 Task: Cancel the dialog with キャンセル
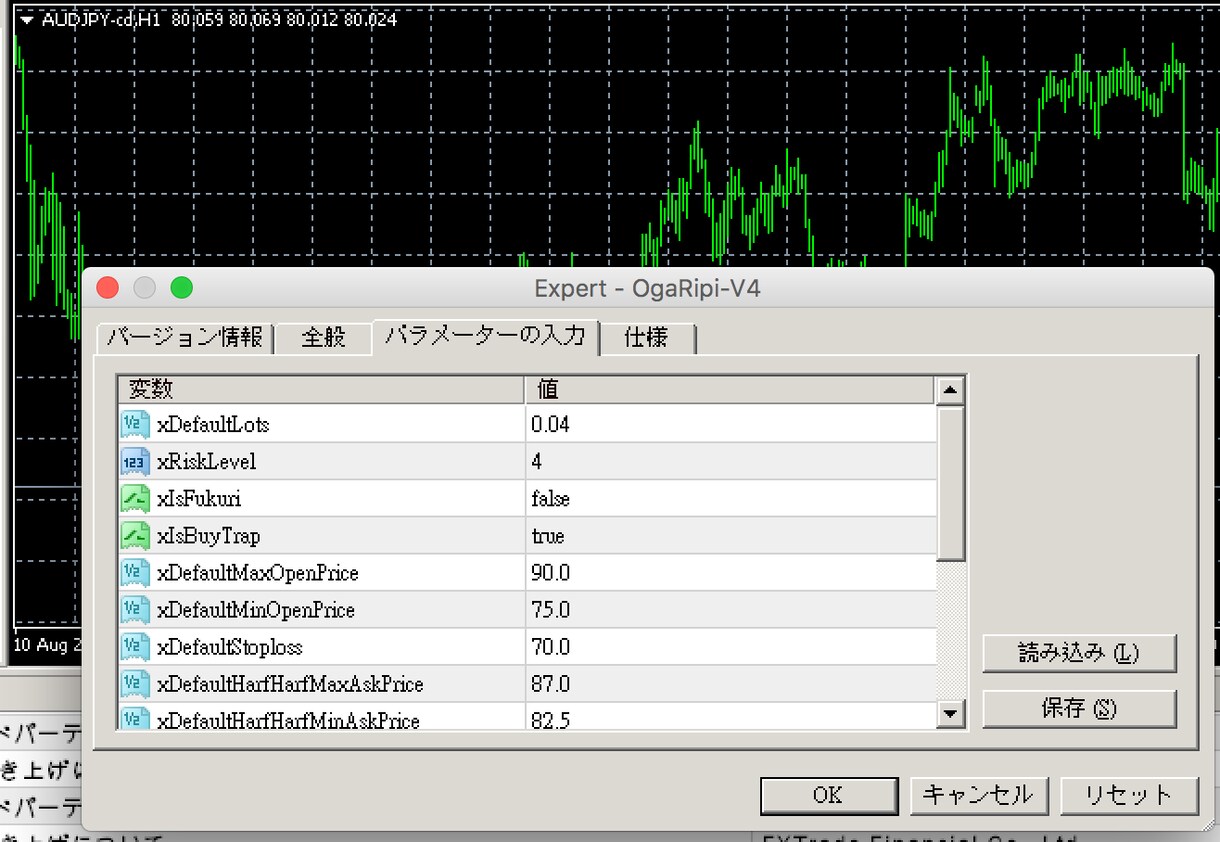click(978, 795)
